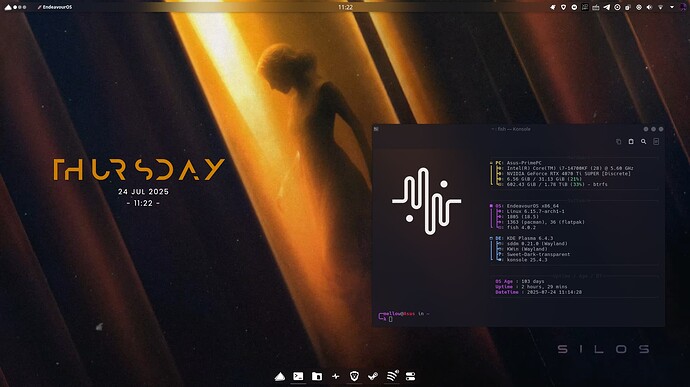Expand hidden system tray icons arrow
This screenshot has width=690, height=387.
(x=672, y=7)
